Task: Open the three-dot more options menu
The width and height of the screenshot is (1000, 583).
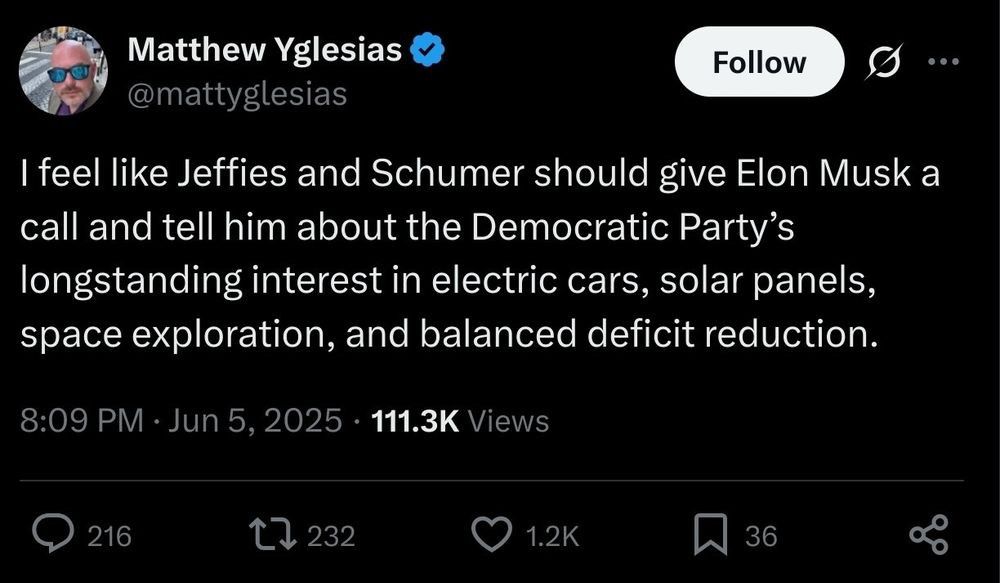Action: 943,62
